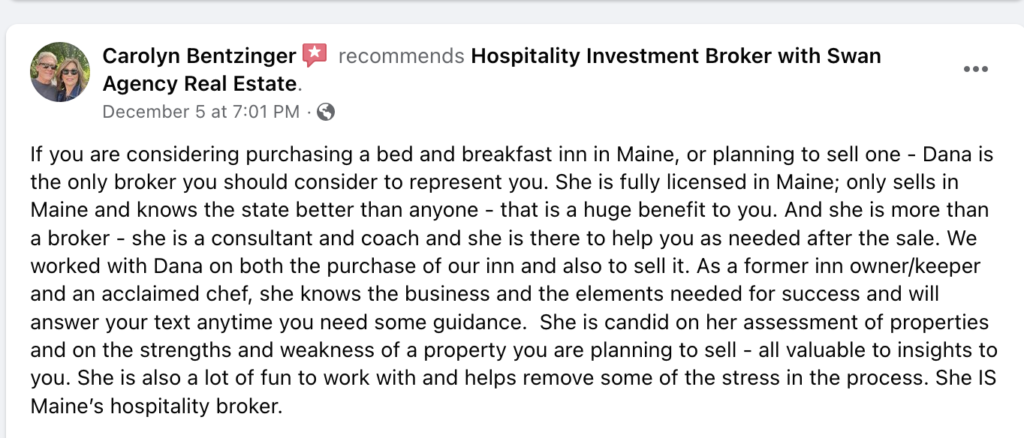Click the text 'She is fully licensed in Maine'

tap(656, 183)
